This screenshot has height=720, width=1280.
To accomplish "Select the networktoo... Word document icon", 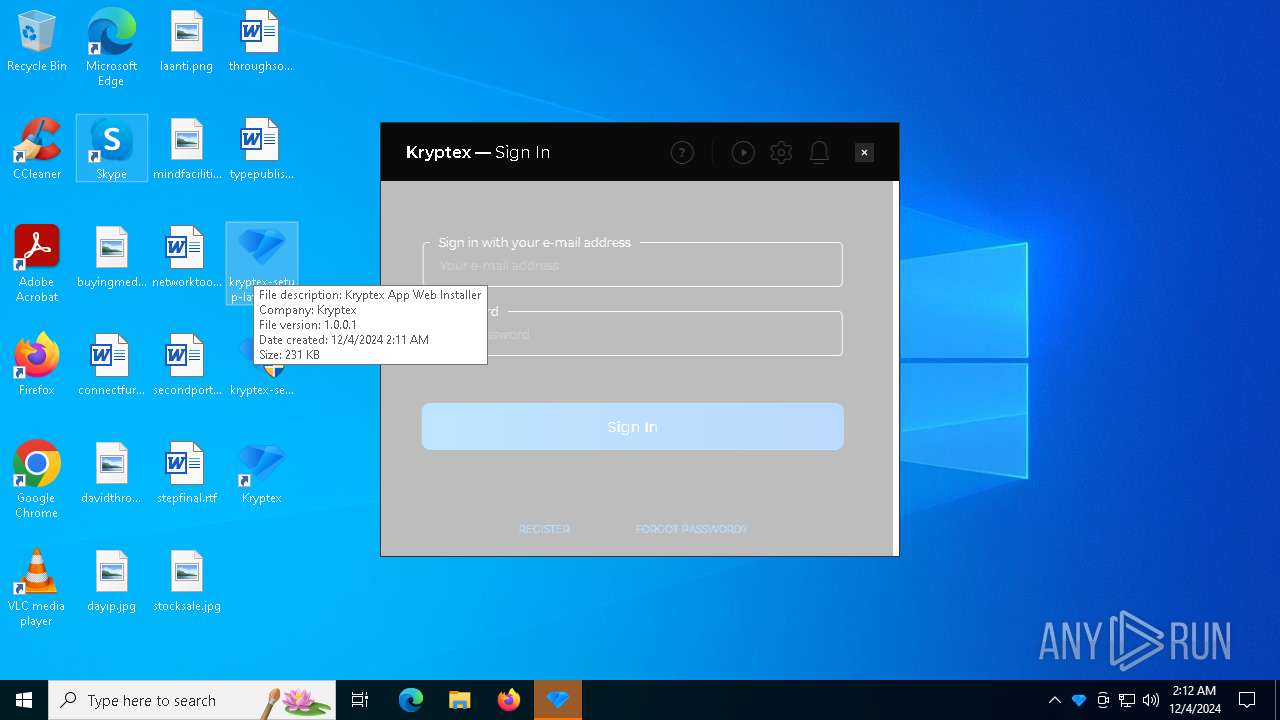I will click(x=186, y=257).
